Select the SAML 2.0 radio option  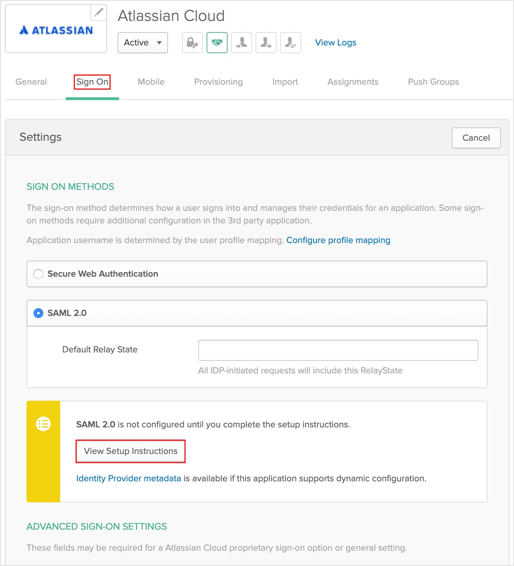(x=38, y=313)
